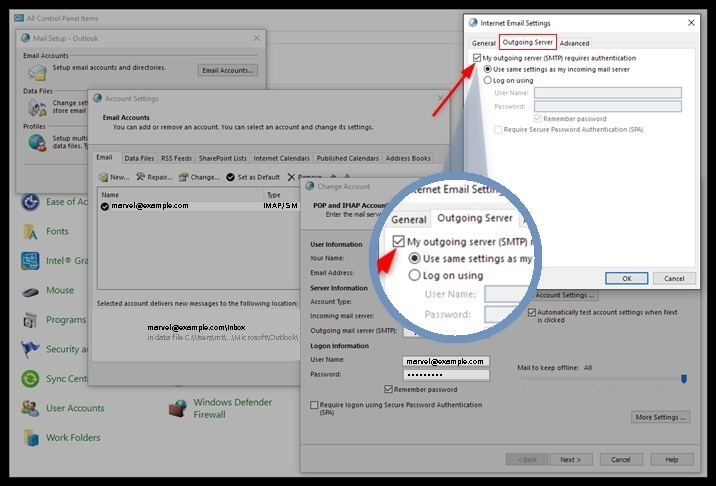Open Windows Defender Firewall link
This screenshot has width=716, height=486.
[x=232, y=408]
